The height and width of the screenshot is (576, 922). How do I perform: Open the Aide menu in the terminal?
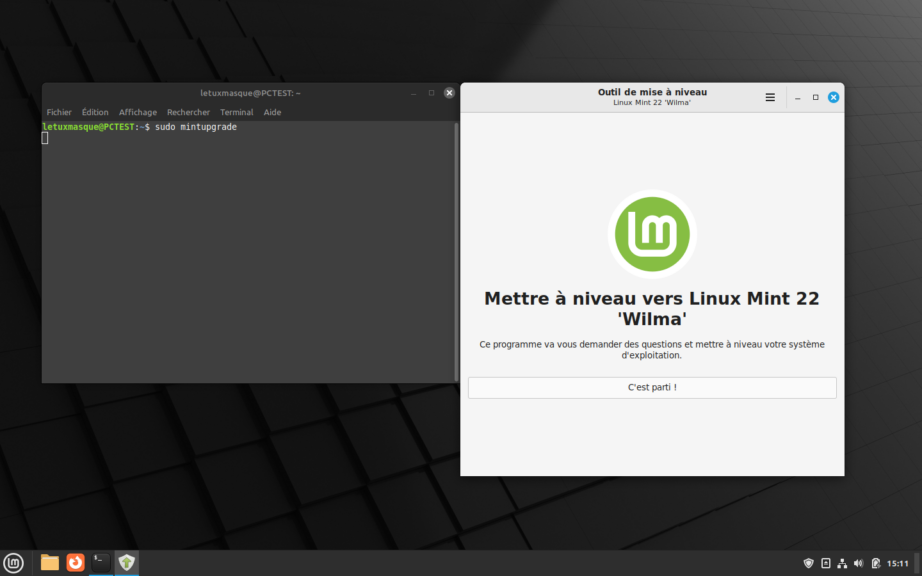(272, 112)
